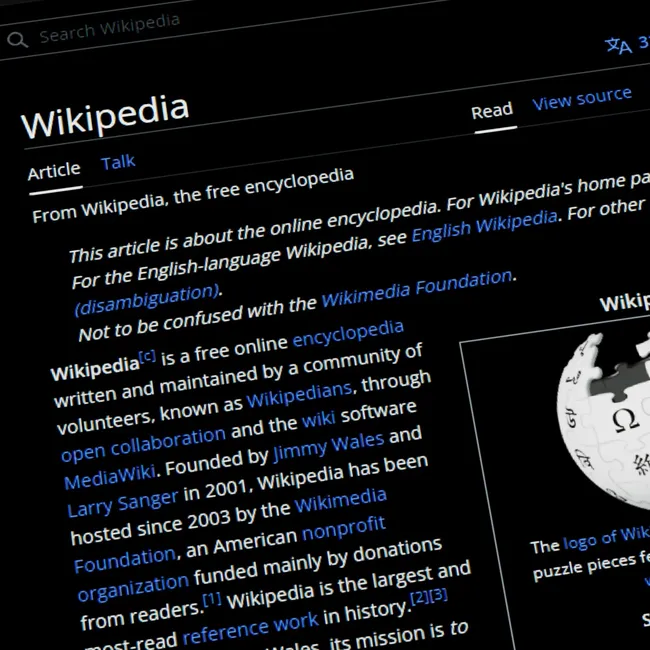This screenshot has height=650, width=650.
Task: Click the superscript note [c]
Action: [148, 357]
